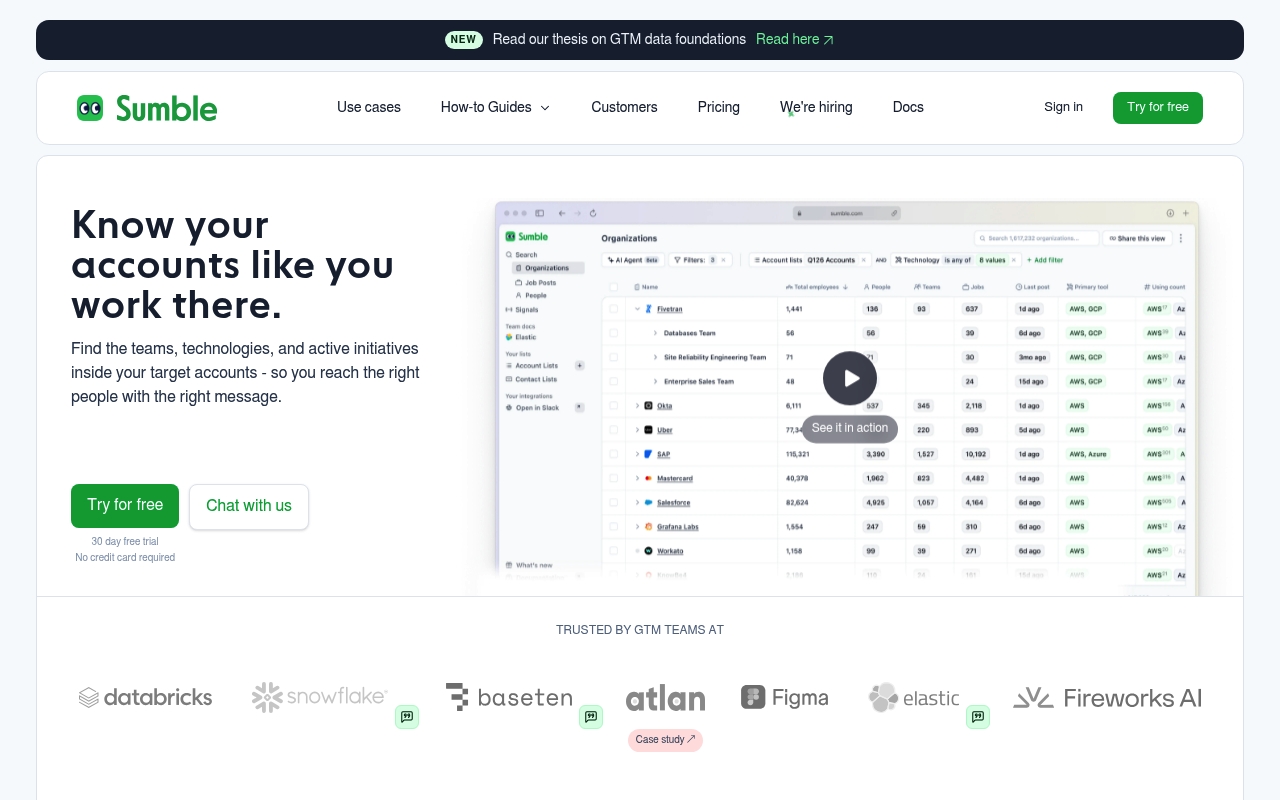Go to the Customers page
Screen dimensions: 1280x800
pos(624,108)
